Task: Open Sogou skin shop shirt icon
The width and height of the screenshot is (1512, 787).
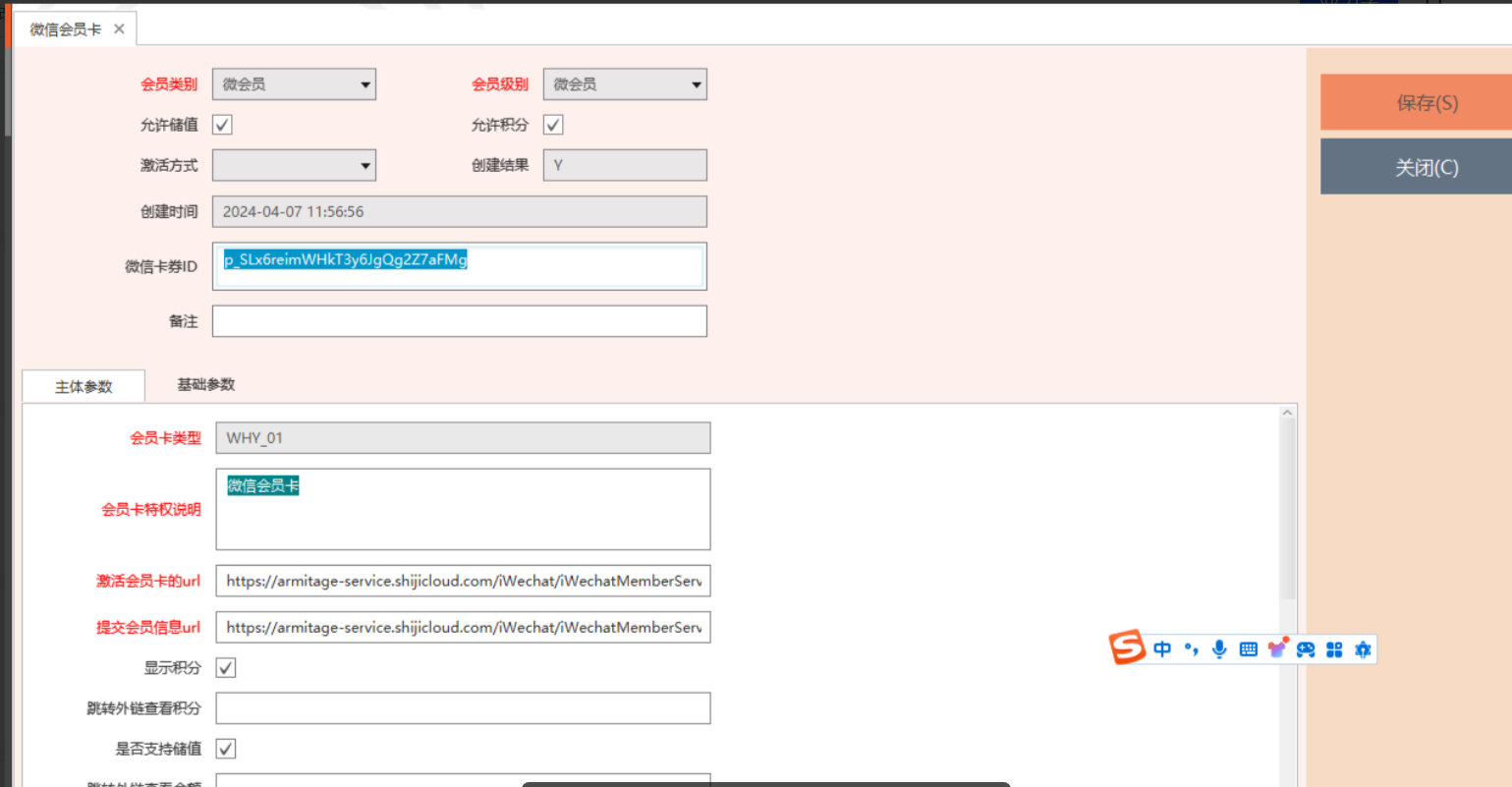Action: point(1277,648)
